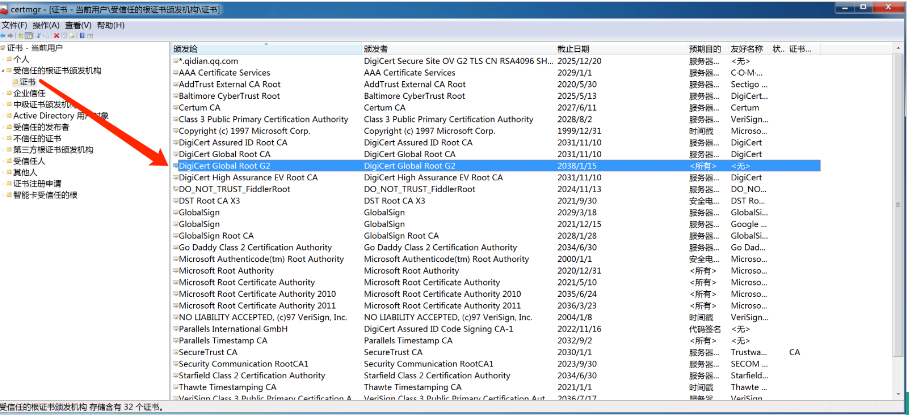The image size is (913, 415).
Task: Expand the 受信任人 tree node
Action: [3, 161]
